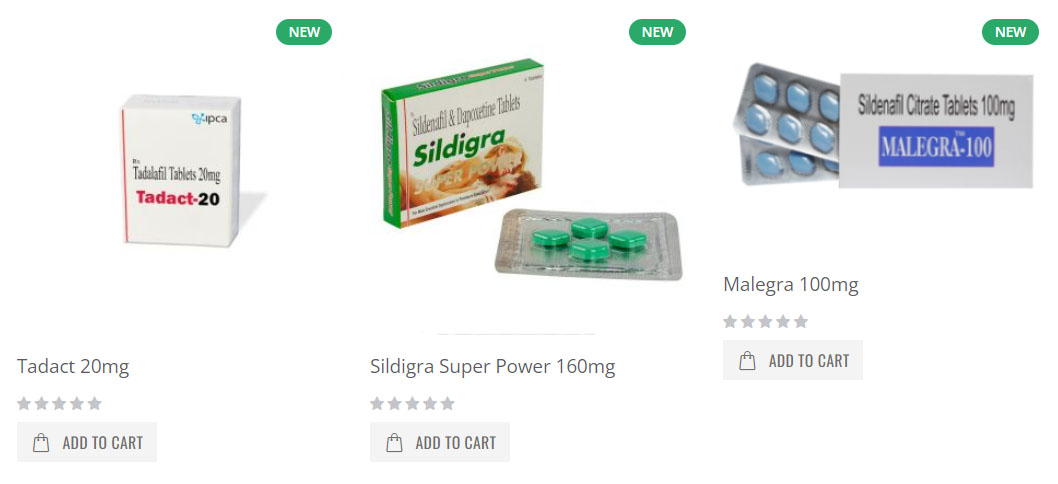Give Sildigra Super Power three stars
Viewport: 1058px width, 484px height.
(412, 404)
